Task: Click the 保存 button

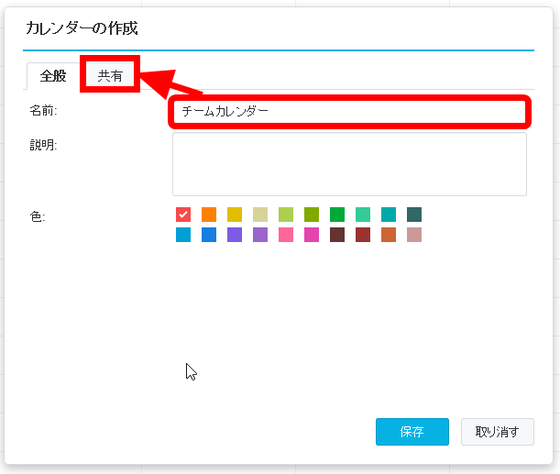Action: pos(412,431)
